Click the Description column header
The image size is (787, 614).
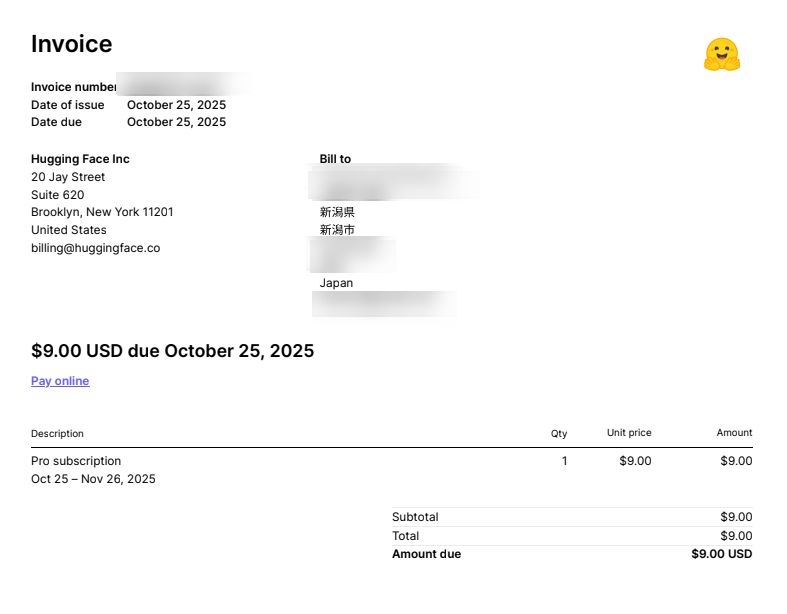tap(57, 434)
